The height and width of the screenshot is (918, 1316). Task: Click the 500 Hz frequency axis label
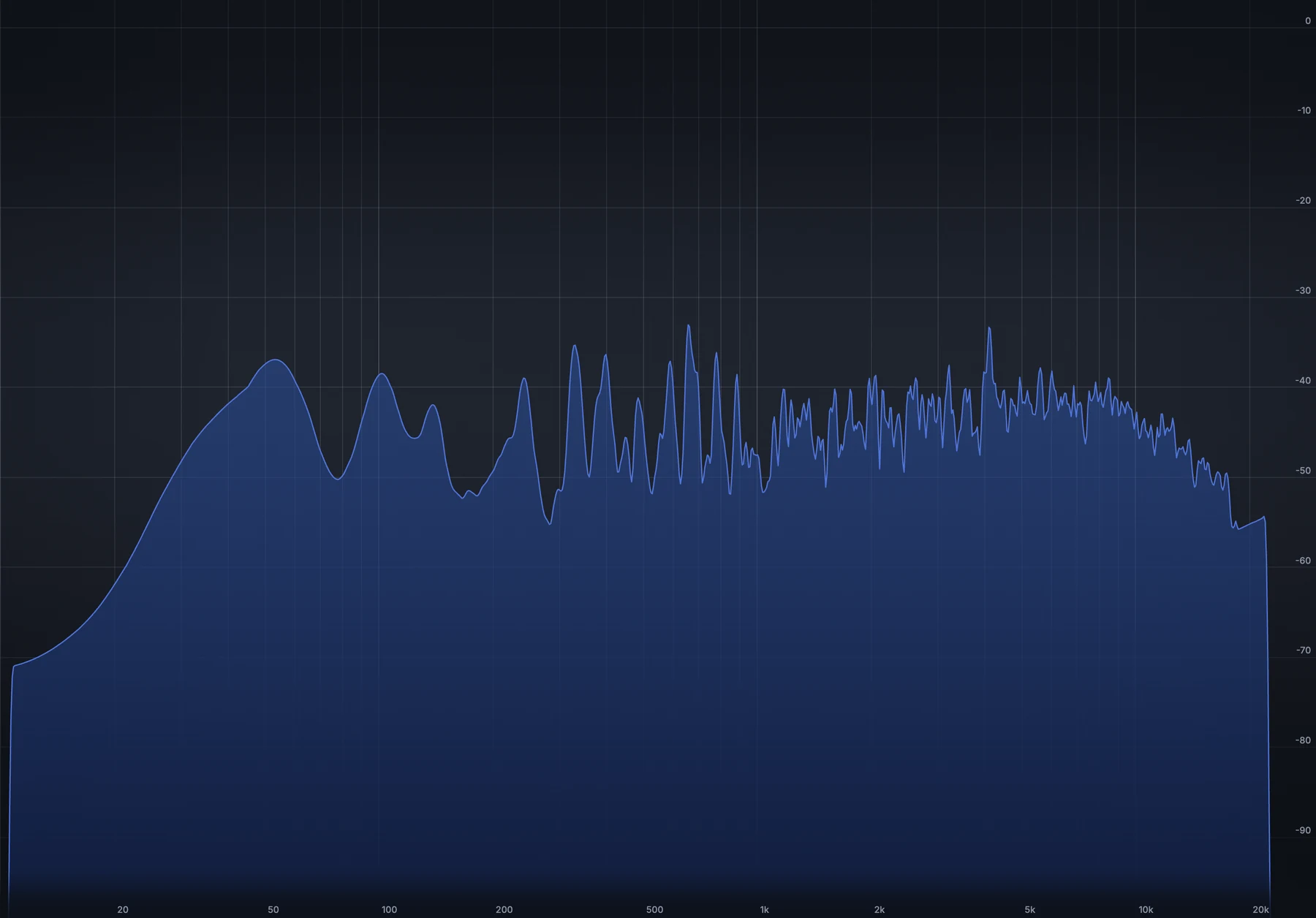654,909
